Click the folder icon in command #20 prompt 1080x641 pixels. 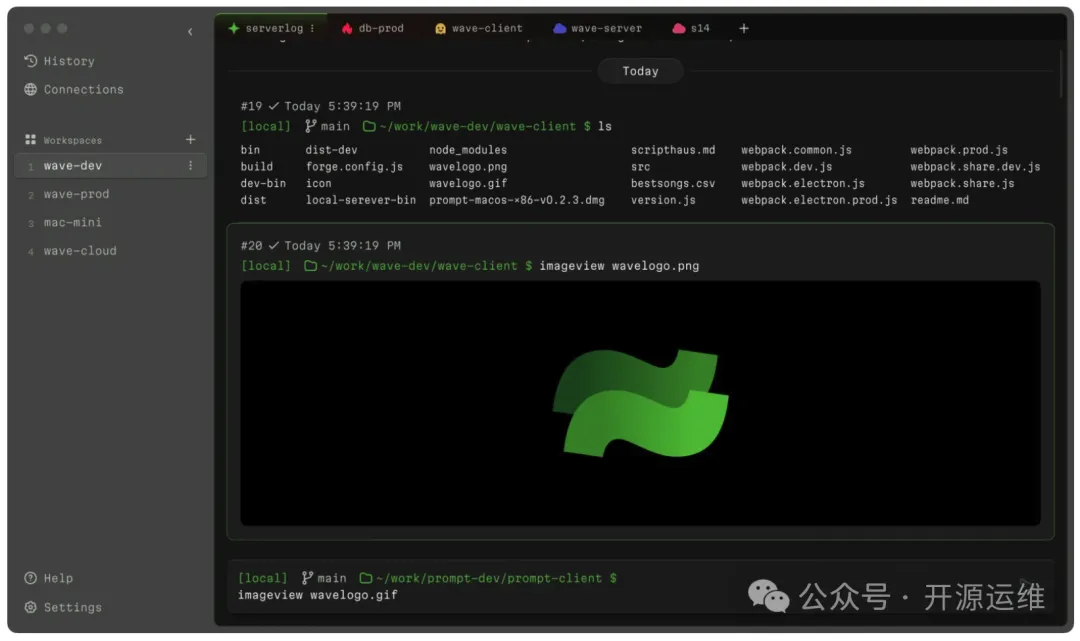[x=310, y=266]
